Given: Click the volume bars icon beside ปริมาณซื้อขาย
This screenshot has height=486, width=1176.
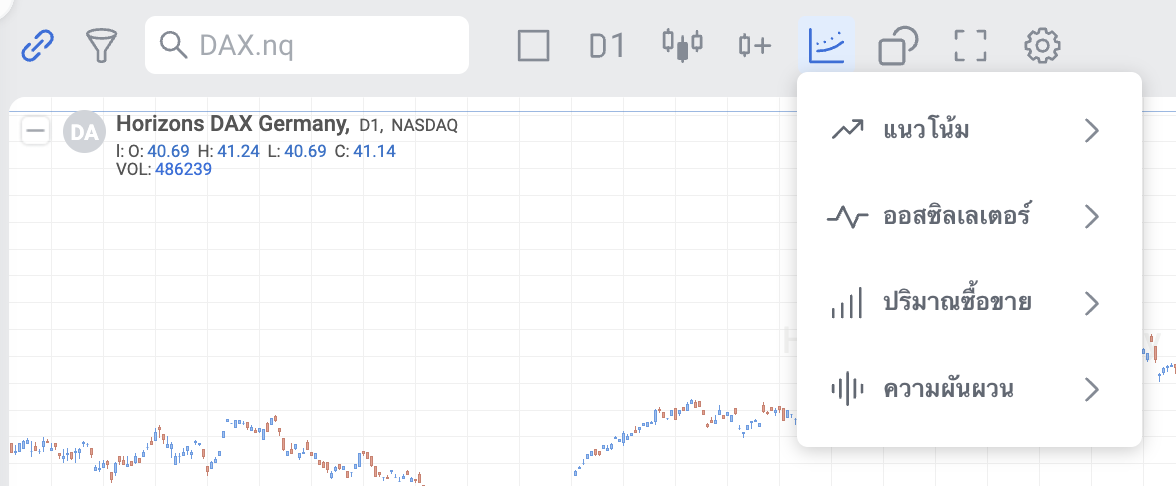Looking at the screenshot, I should [847, 303].
